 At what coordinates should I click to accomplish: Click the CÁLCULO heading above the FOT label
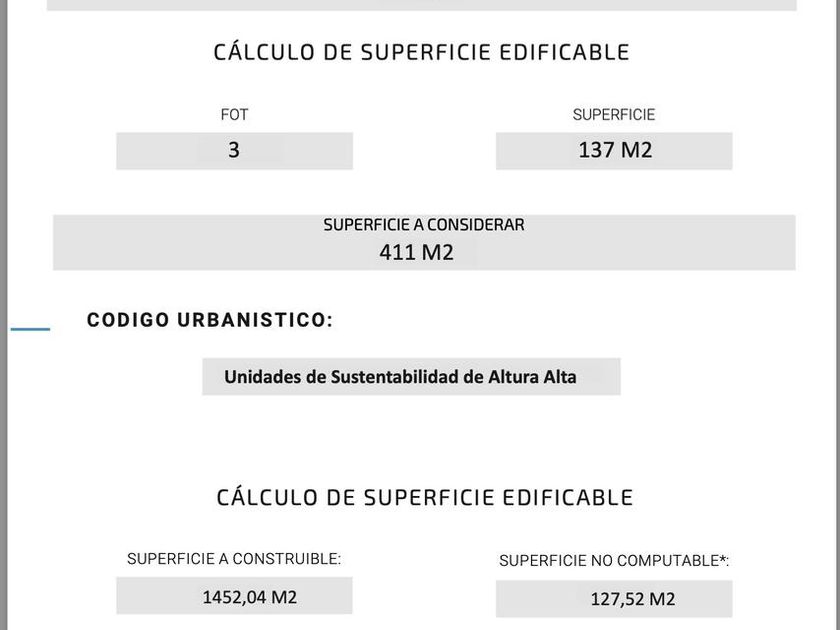point(421,52)
